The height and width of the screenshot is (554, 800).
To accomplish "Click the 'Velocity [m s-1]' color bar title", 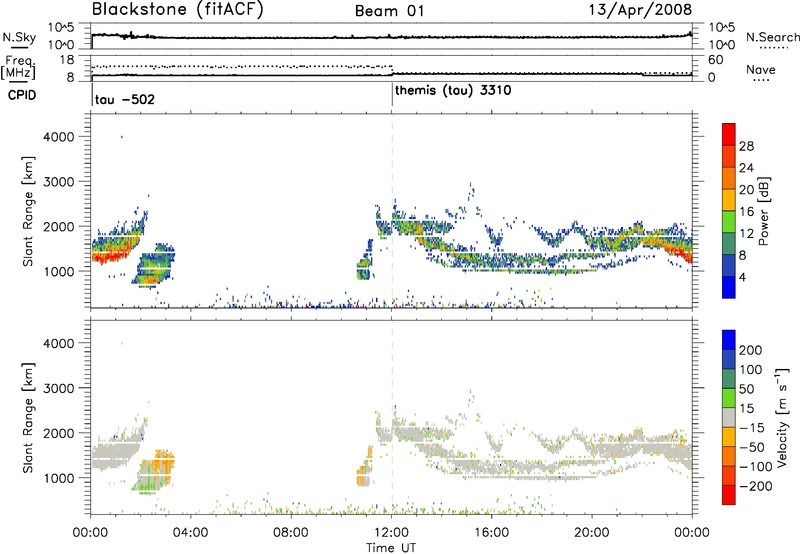I will pos(782,417).
